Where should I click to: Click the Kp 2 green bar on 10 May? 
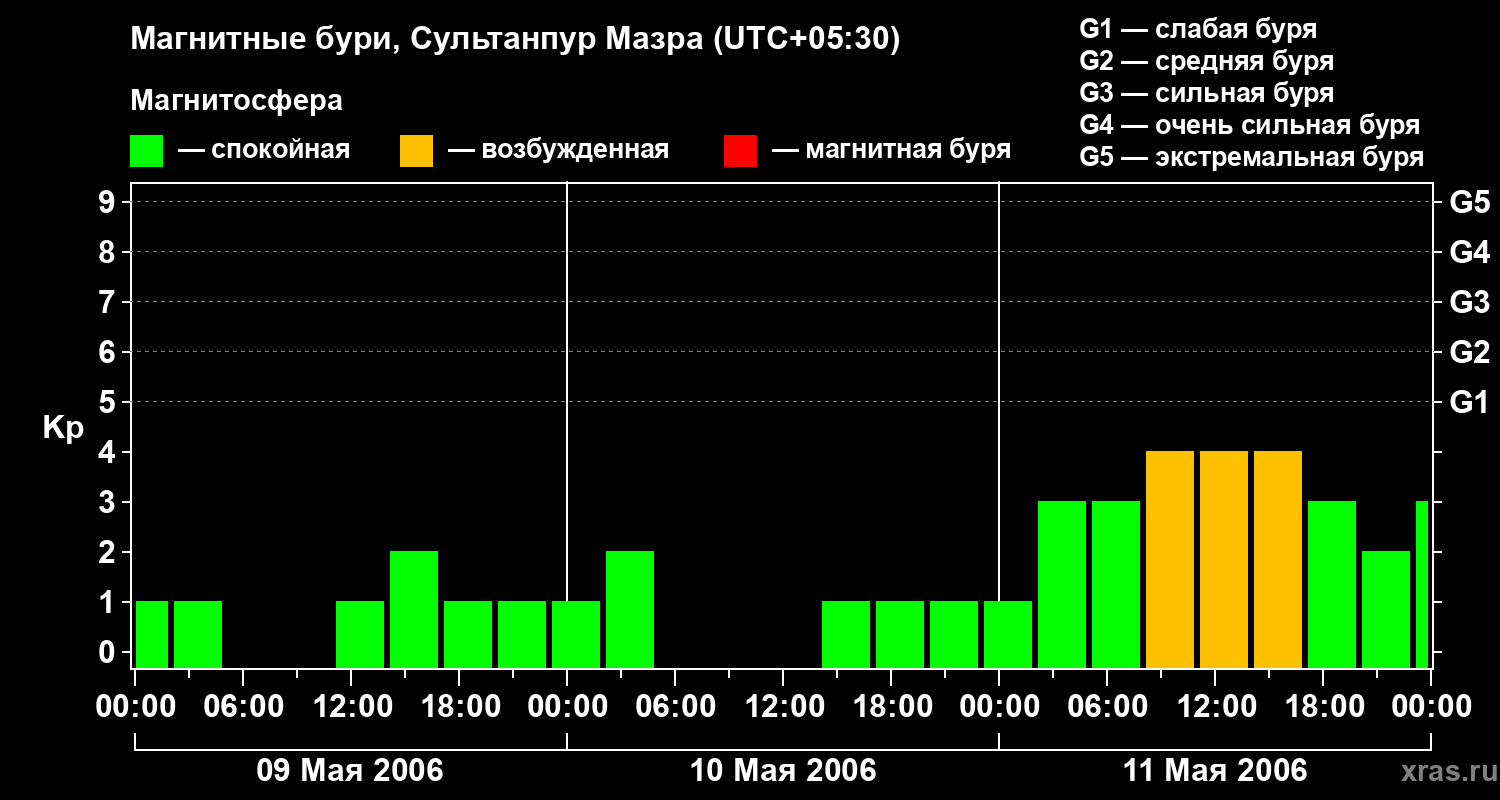click(x=630, y=608)
